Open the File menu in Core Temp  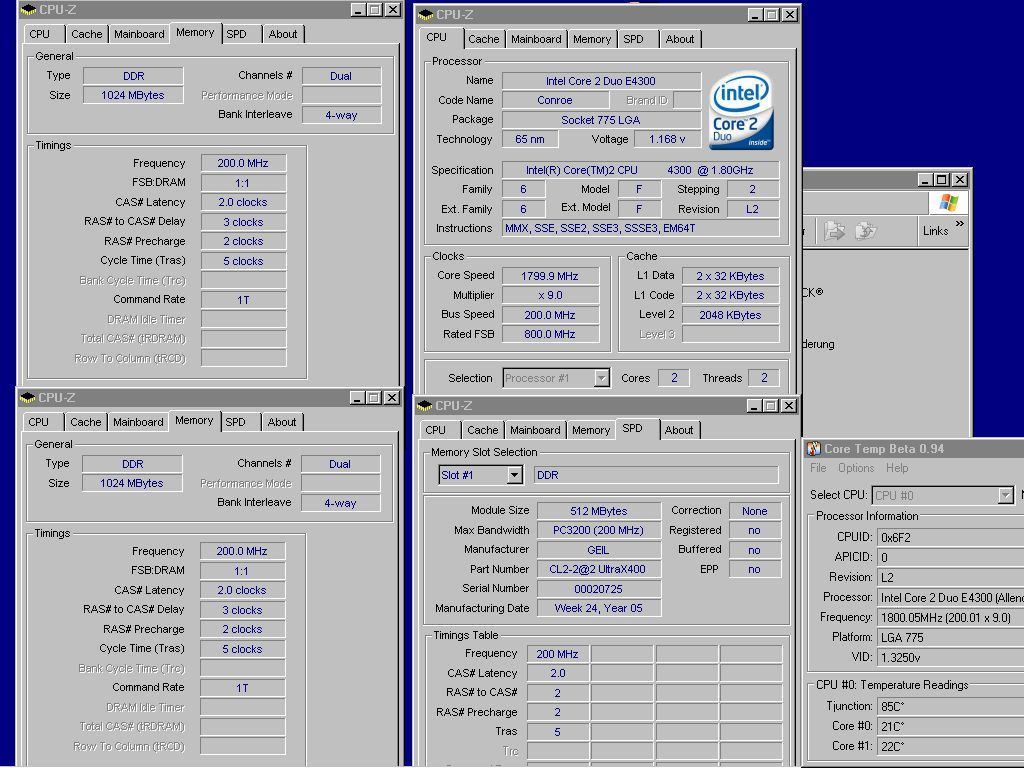[818, 468]
